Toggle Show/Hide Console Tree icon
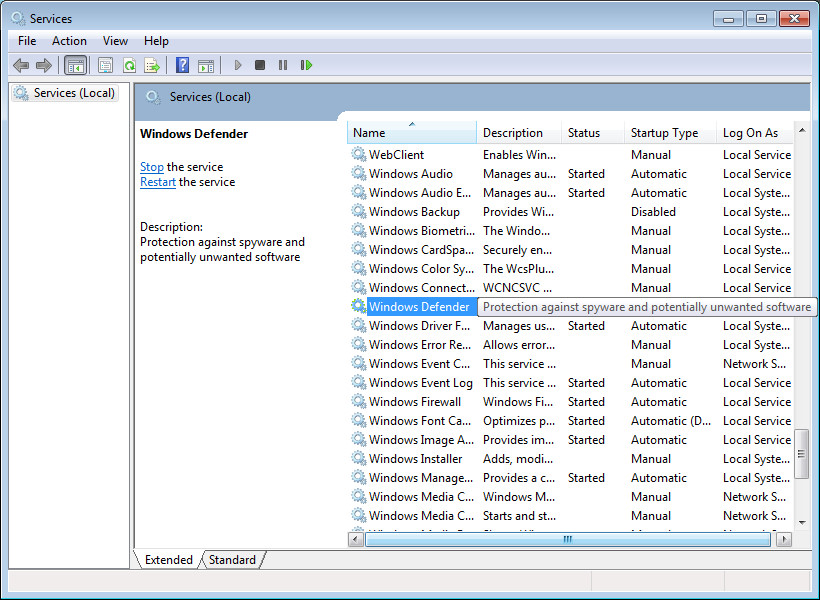Screen dimensions: 820x600 tap(76, 64)
